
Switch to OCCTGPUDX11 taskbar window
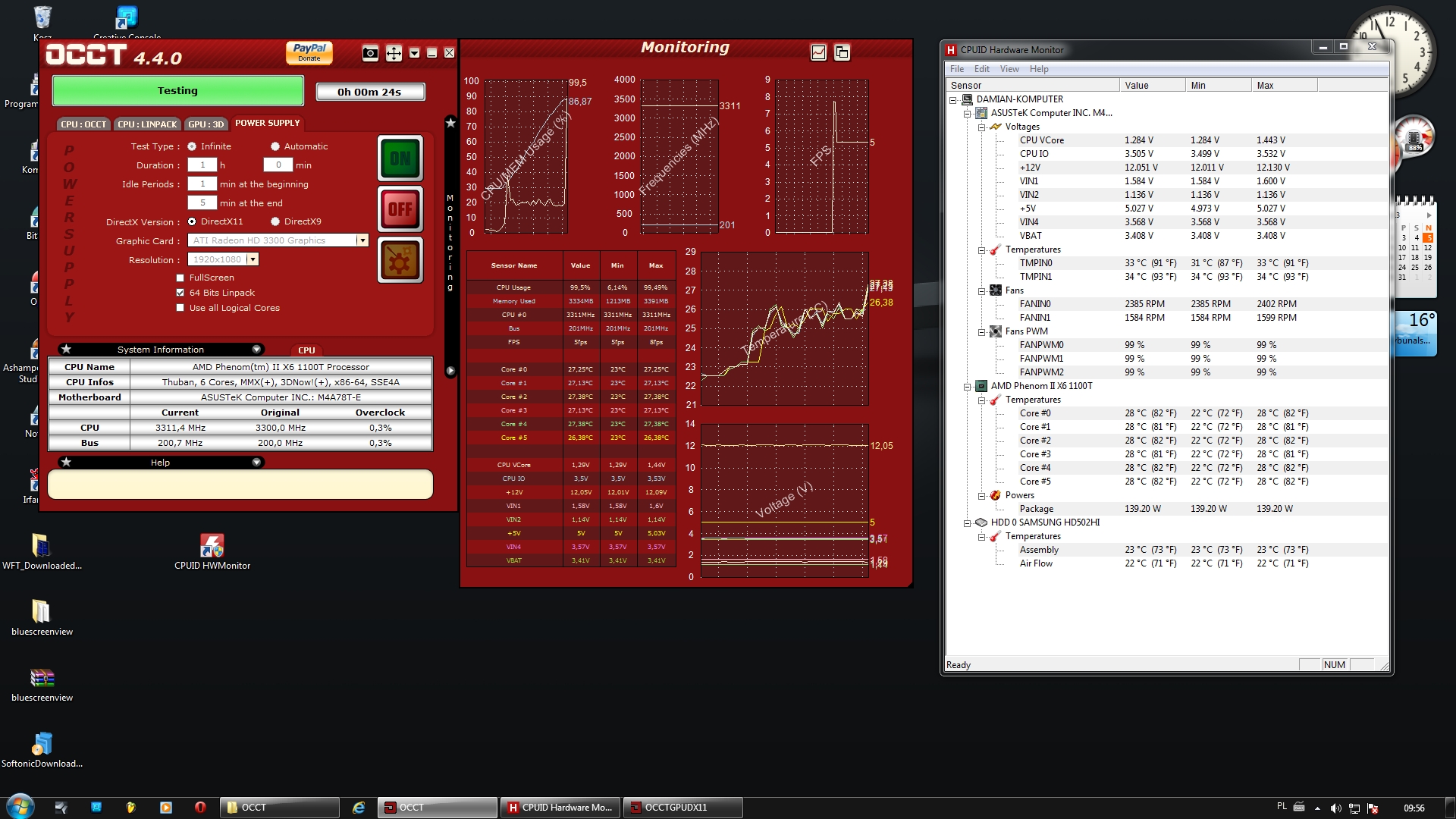coord(682,808)
